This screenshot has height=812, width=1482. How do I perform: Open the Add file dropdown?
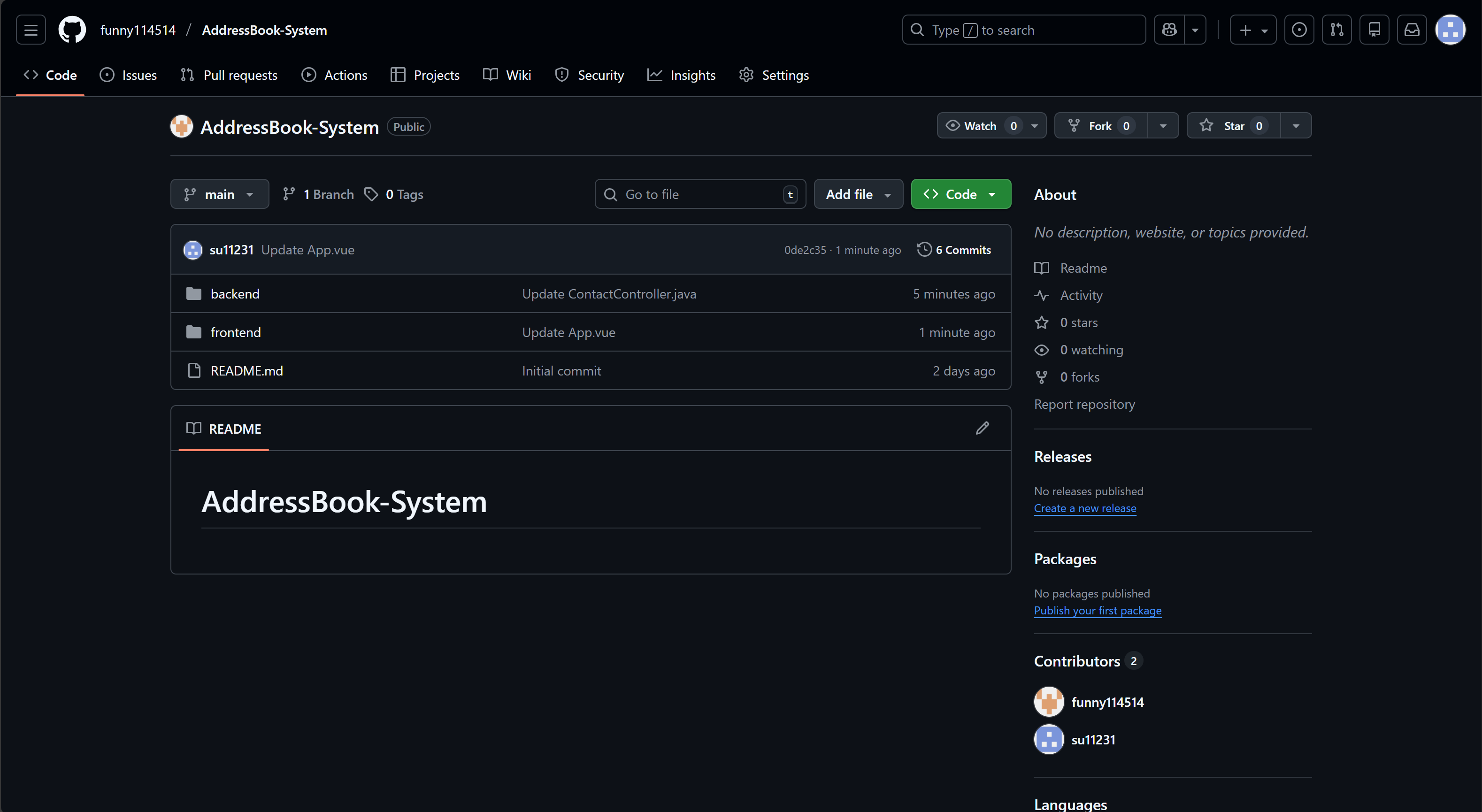858,194
